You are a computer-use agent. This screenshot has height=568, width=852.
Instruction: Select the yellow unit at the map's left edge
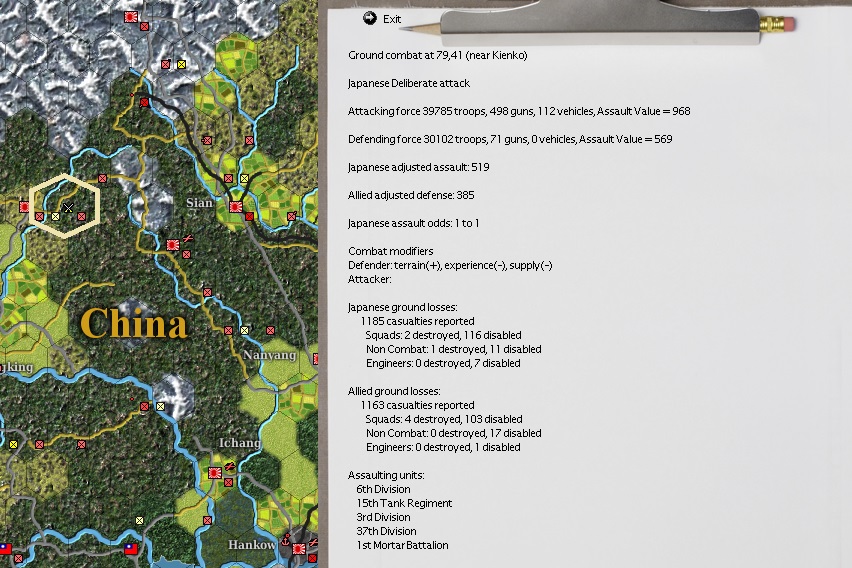[x=14, y=444]
